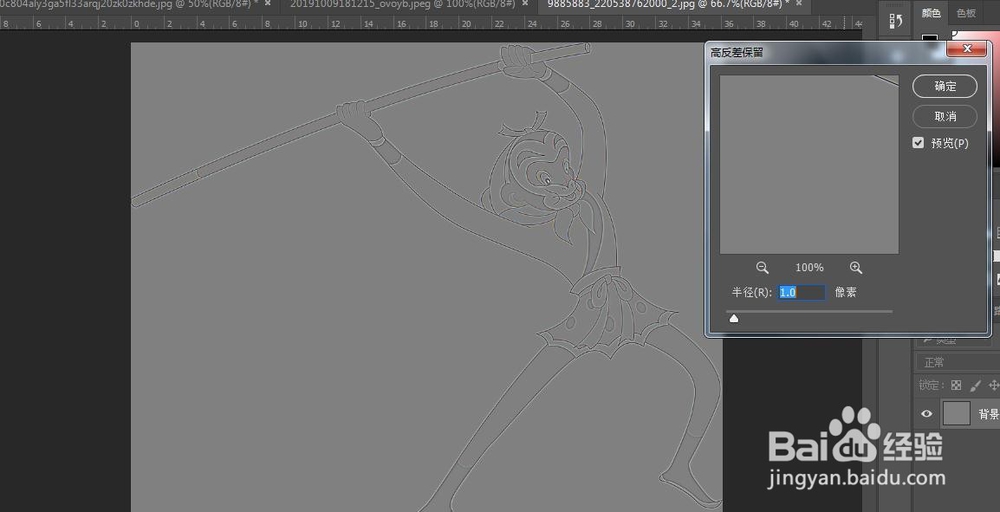Click the filter preview thumbnail area
The image size is (1000, 512).
(x=809, y=165)
